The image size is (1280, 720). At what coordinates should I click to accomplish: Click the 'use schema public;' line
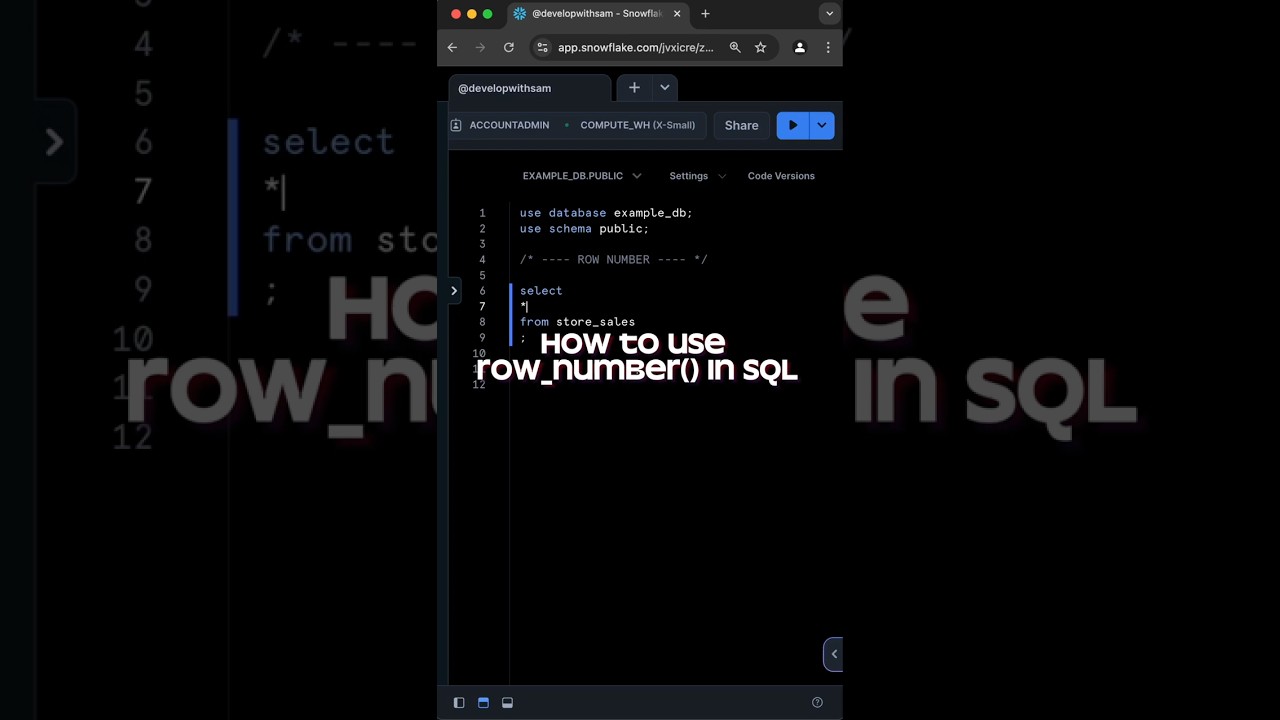[584, 229]
